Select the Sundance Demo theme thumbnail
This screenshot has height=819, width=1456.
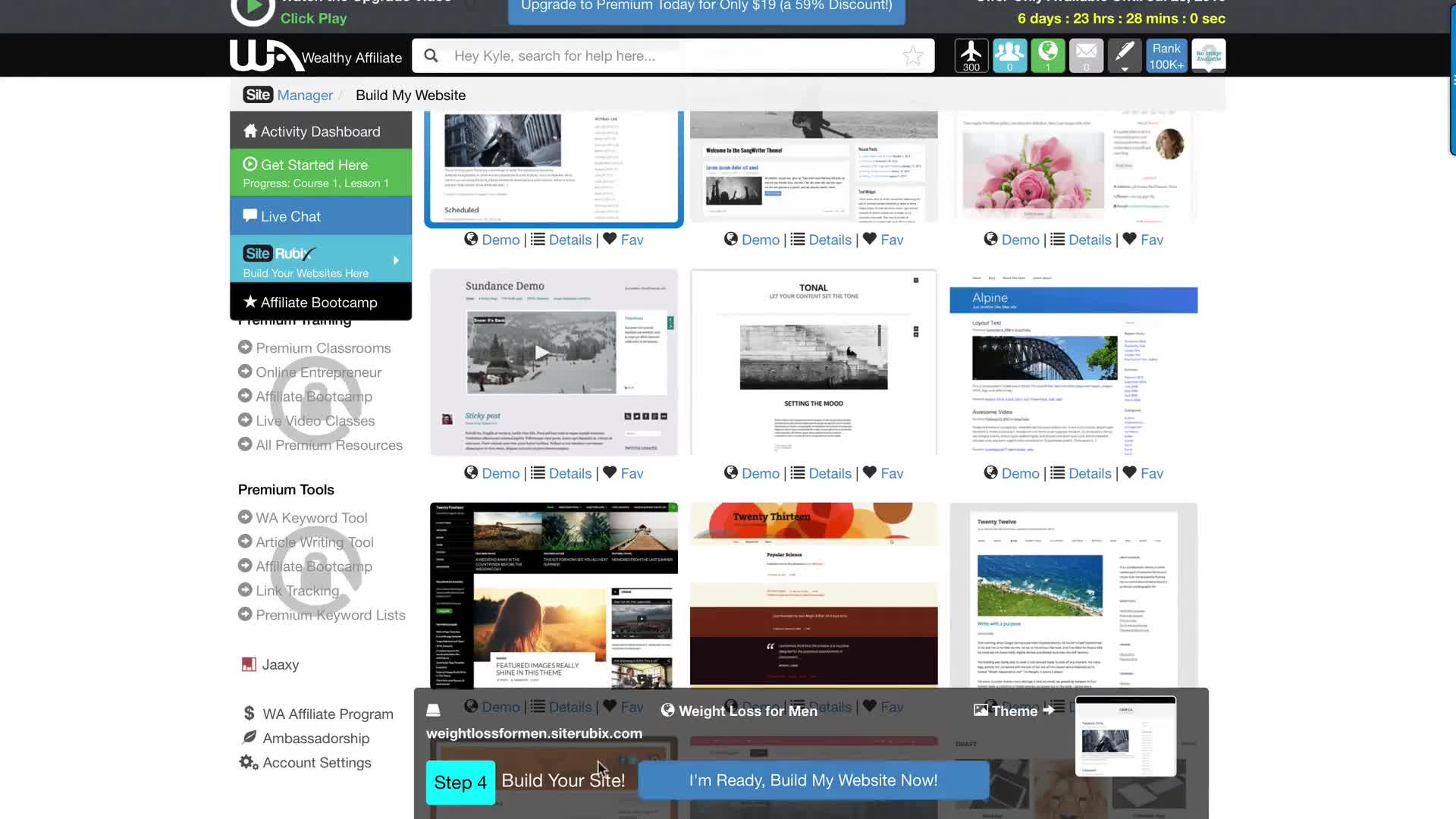pos(554,362)
